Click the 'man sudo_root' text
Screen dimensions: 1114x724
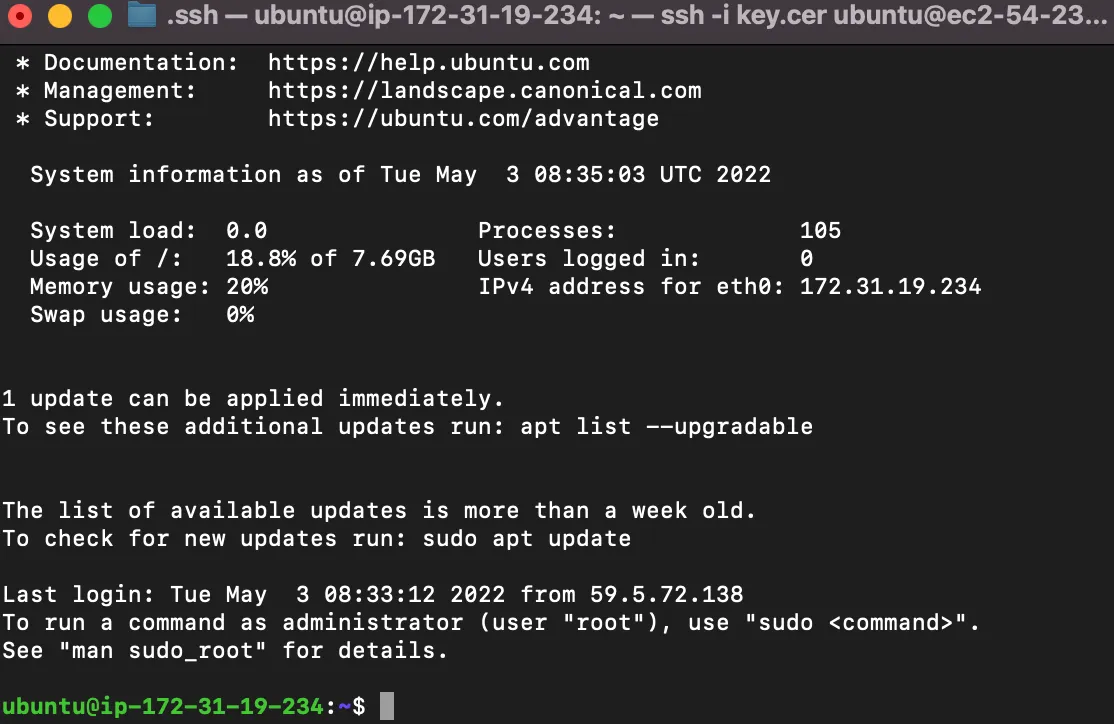tap(163, 651)
